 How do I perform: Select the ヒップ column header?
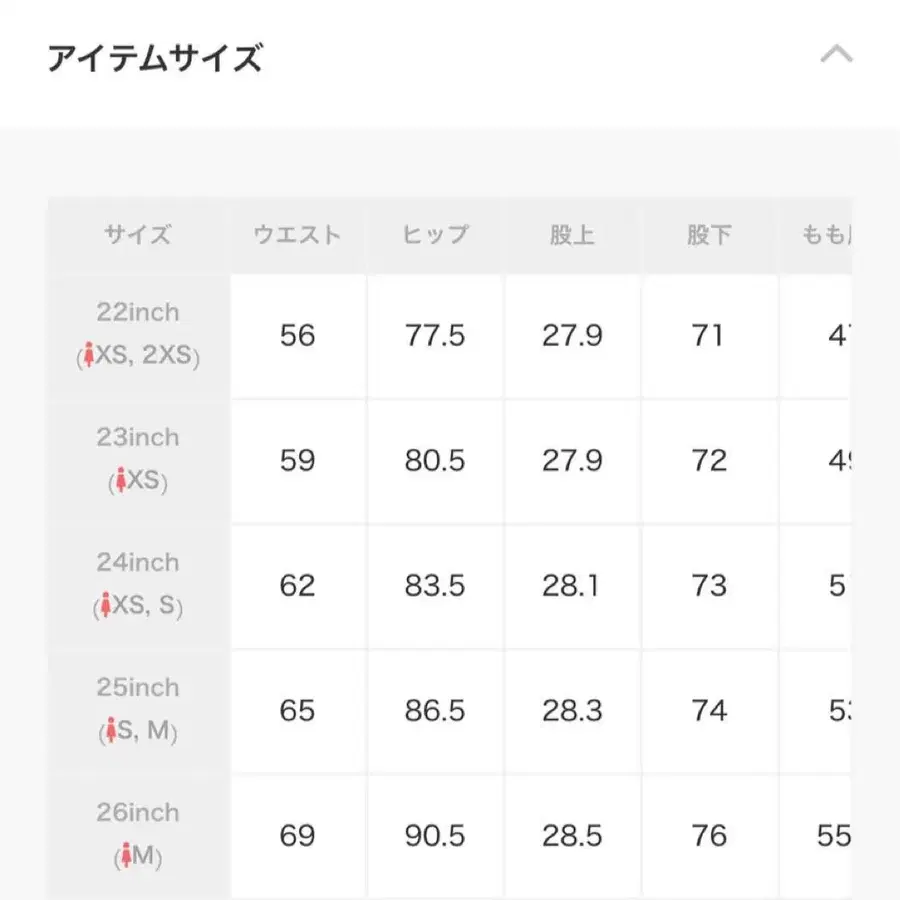pyautogui.click(x=435, y=236)
